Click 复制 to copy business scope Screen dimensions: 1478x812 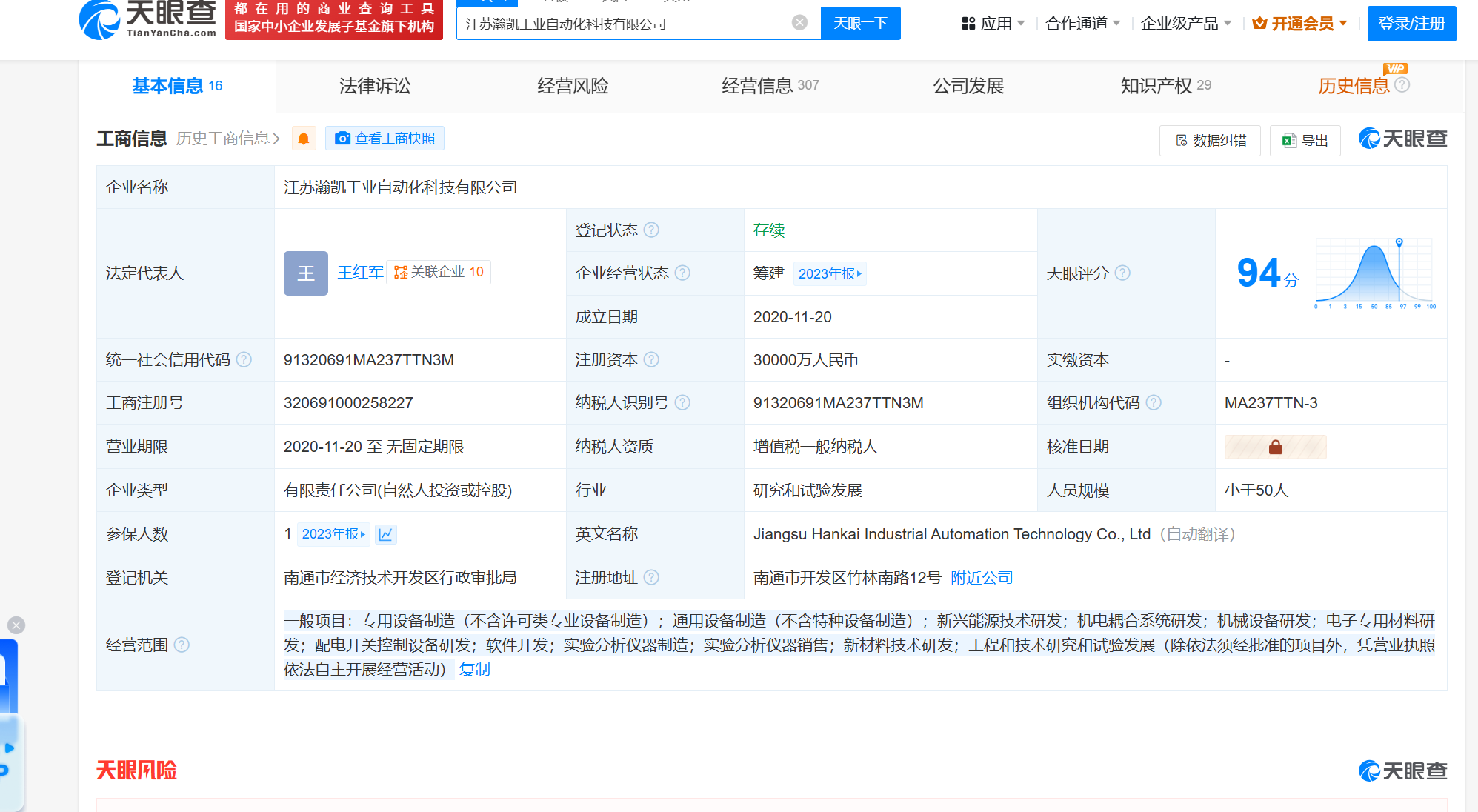click(x=474, y=670)
